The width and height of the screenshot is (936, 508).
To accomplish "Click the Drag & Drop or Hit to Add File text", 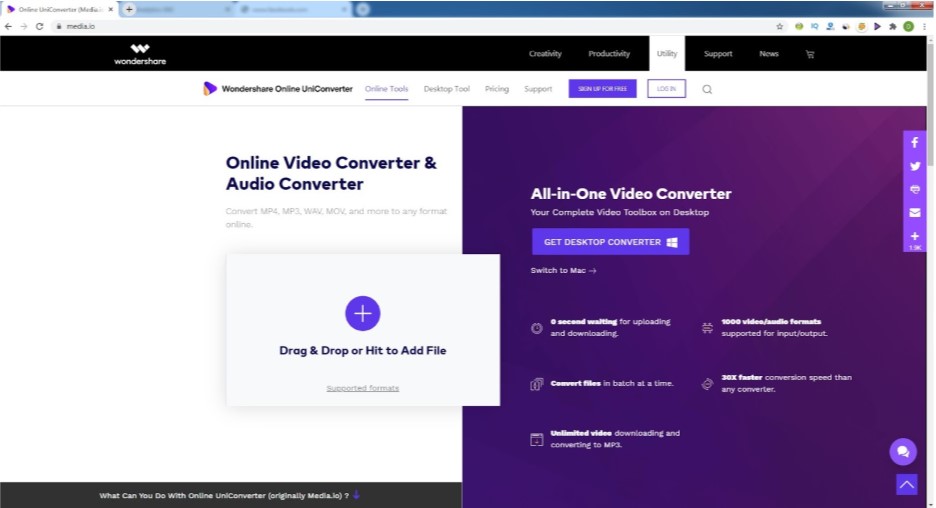I will [x=362, y=350].
